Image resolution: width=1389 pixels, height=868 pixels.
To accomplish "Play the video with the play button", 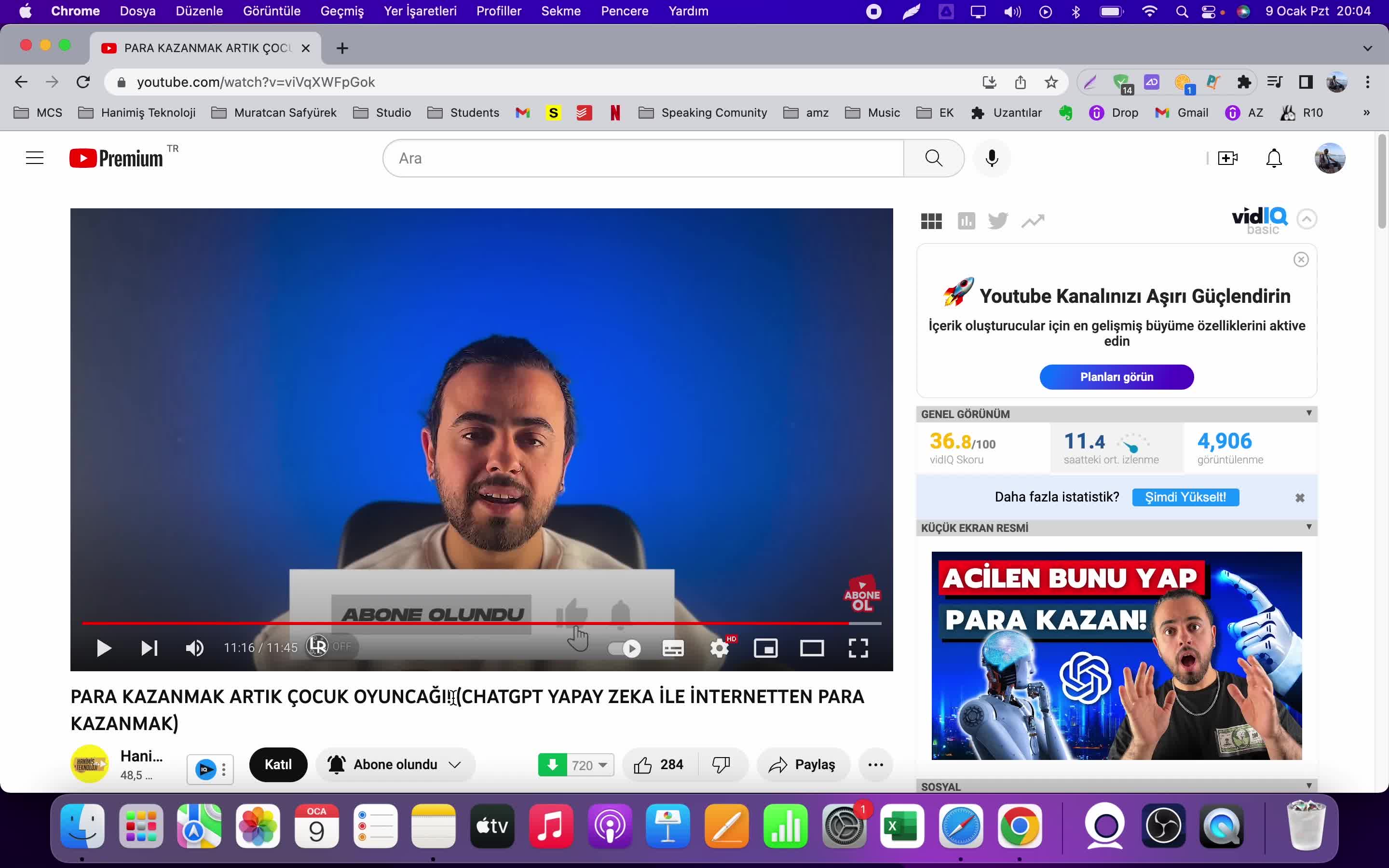I will click(104, 648).
